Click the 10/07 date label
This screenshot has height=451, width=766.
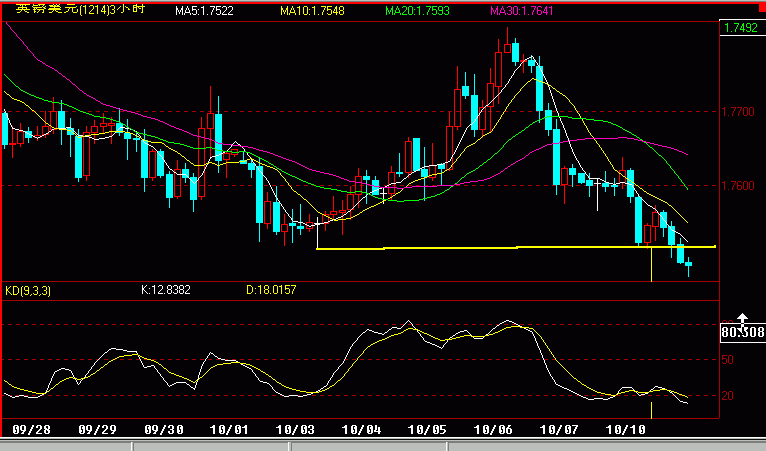(x=559, y=430)
